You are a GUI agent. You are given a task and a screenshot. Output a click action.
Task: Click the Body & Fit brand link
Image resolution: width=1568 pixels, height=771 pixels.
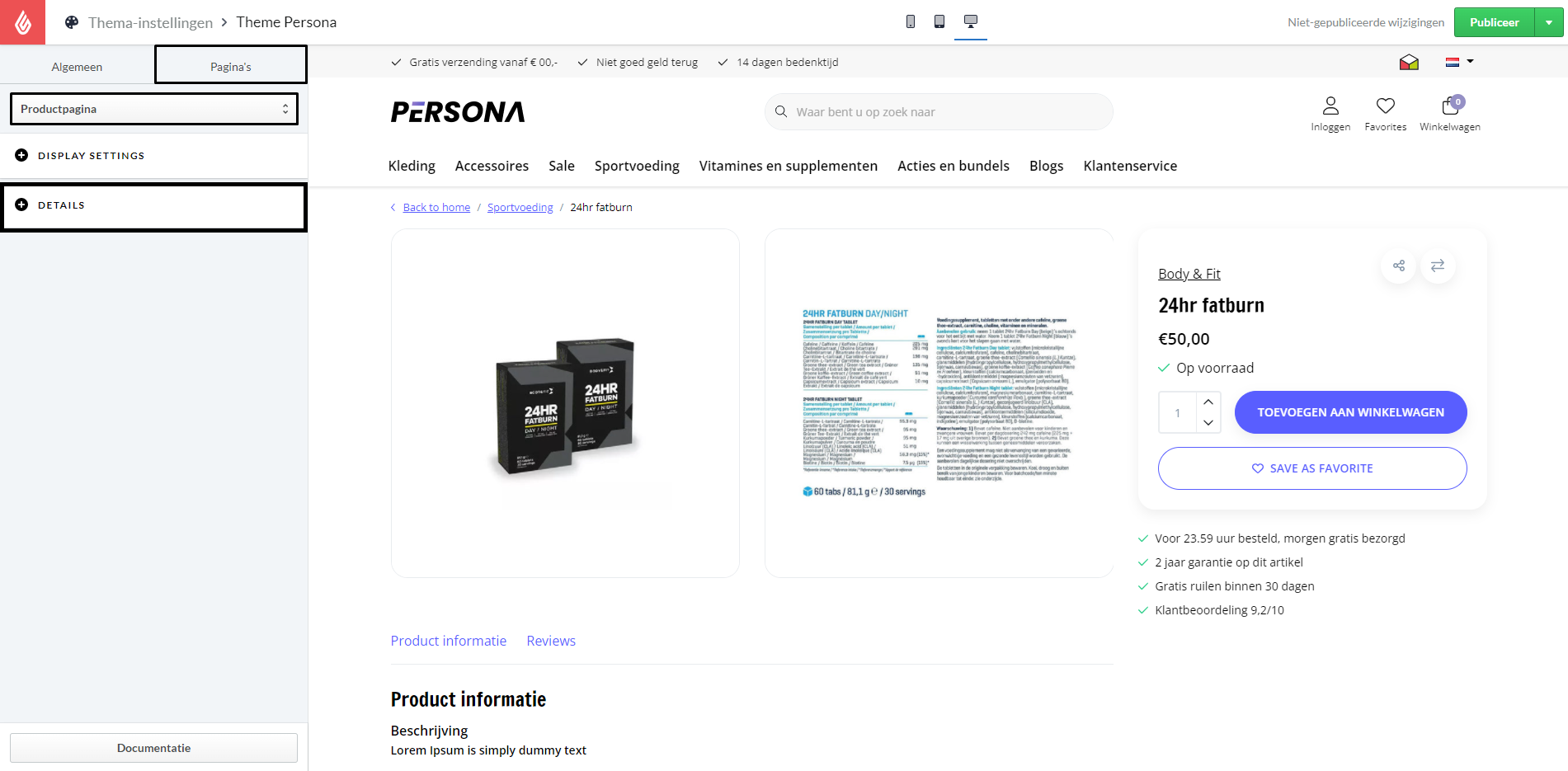tap(1189, 274)
